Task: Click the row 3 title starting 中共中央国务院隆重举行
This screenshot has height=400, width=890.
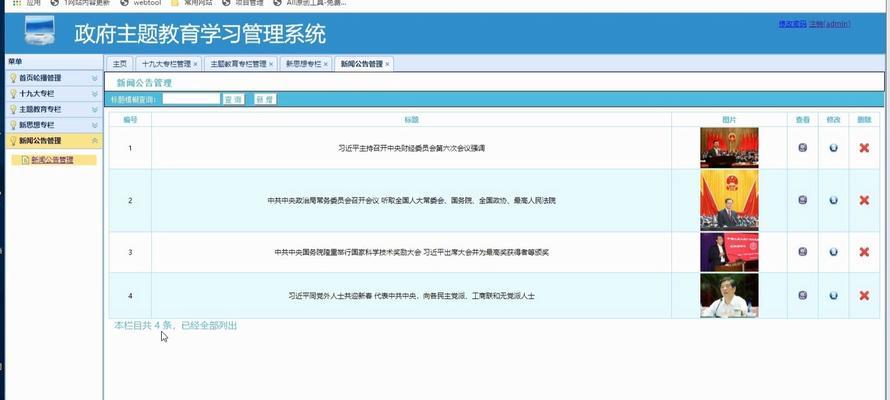Action: [412, 252]
